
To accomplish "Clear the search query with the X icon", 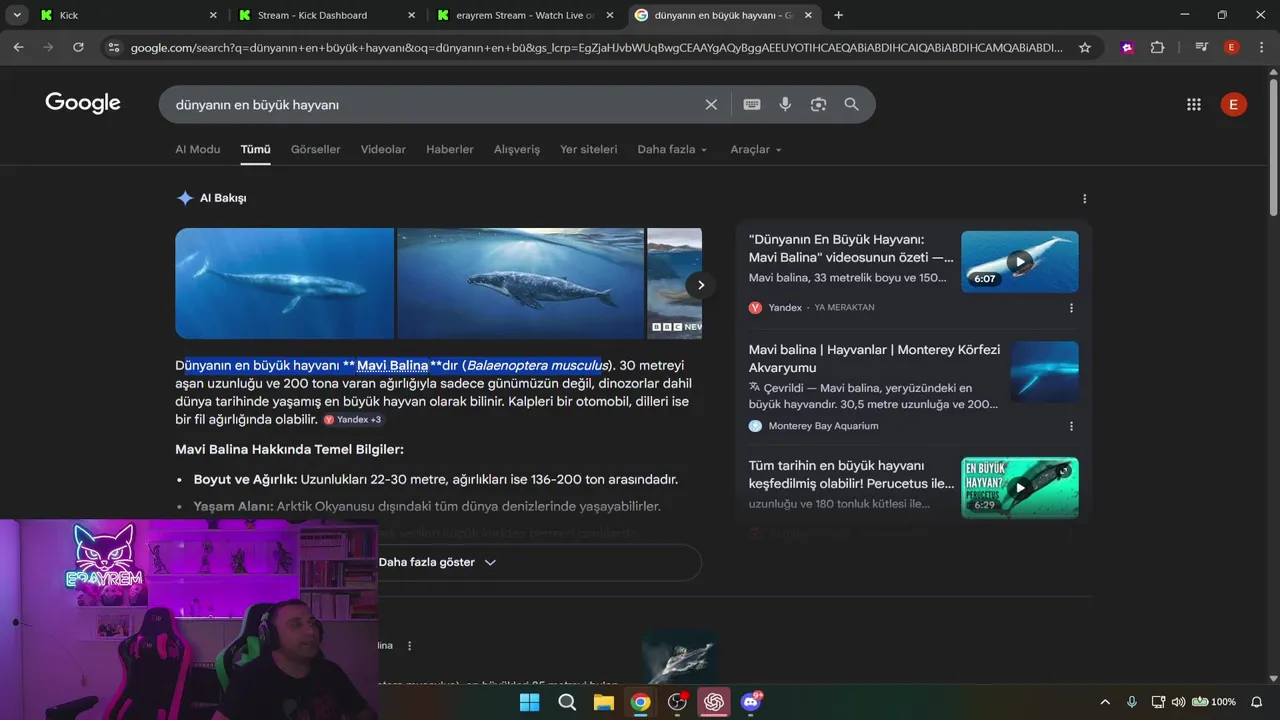I will [711, 104].
